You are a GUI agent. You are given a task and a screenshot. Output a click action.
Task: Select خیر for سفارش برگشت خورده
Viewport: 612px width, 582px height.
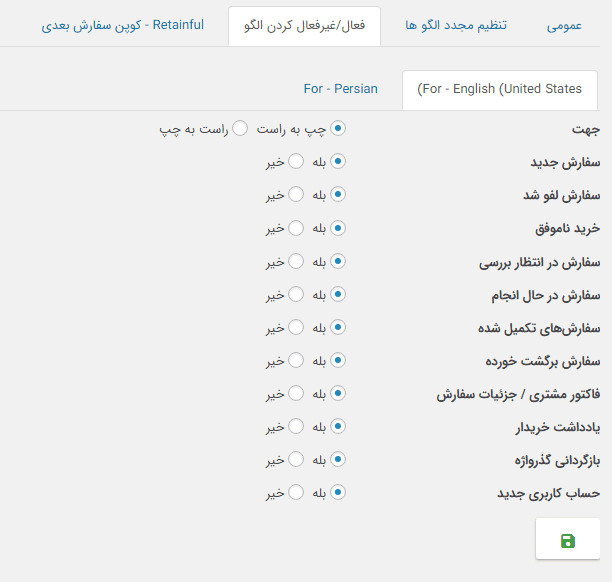coord(296,360)
